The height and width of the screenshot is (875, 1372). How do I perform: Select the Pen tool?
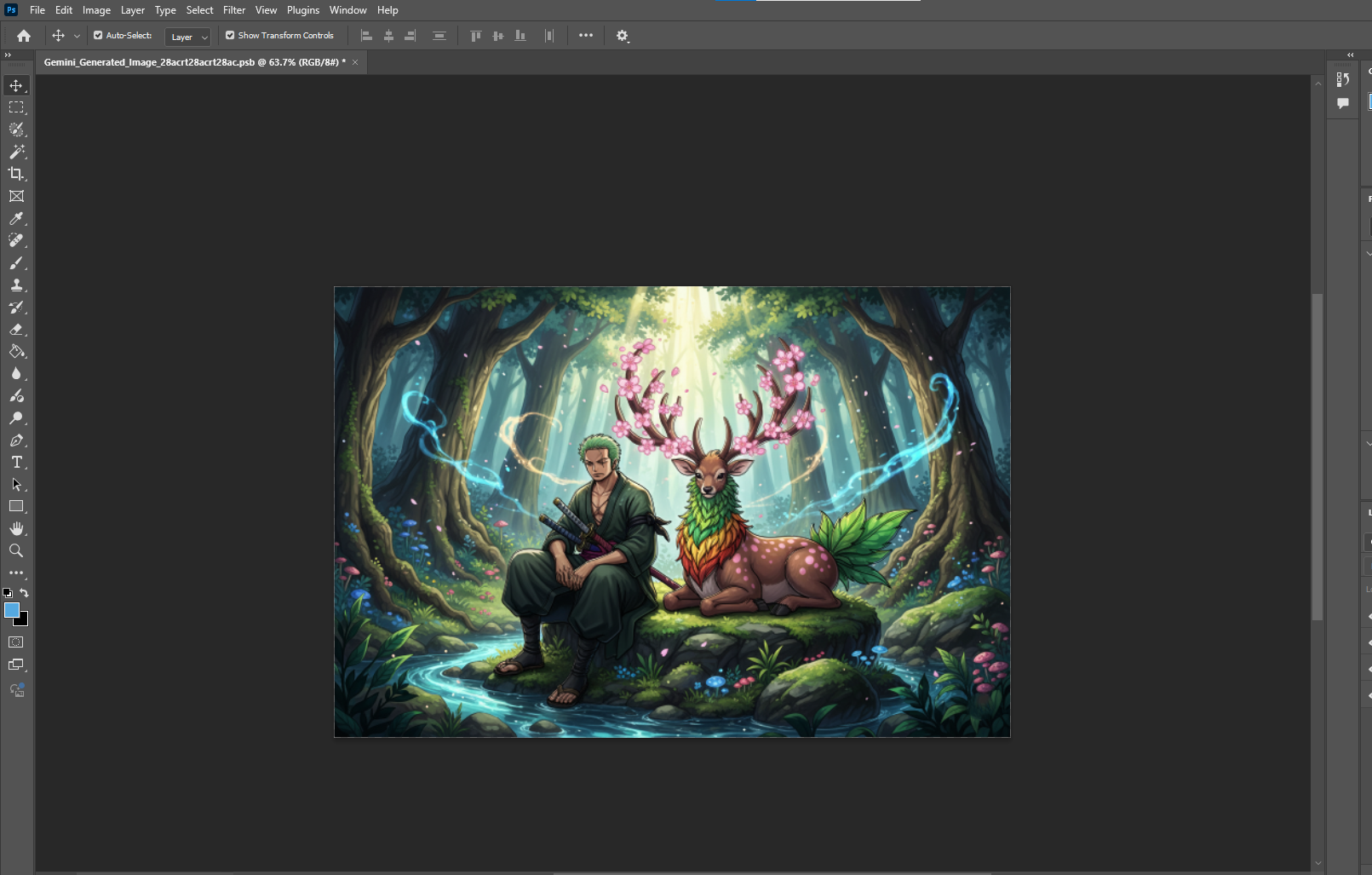[x=16, y=440]
